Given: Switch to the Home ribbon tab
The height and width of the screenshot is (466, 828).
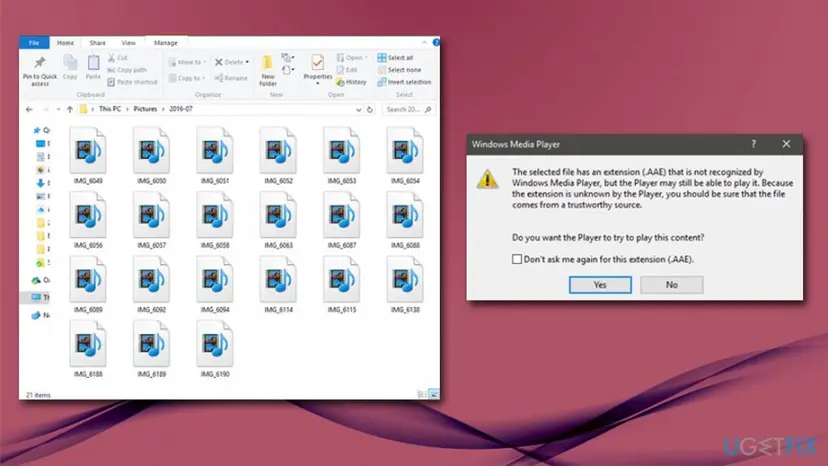Looking at the screenshot, I should 65,43.
